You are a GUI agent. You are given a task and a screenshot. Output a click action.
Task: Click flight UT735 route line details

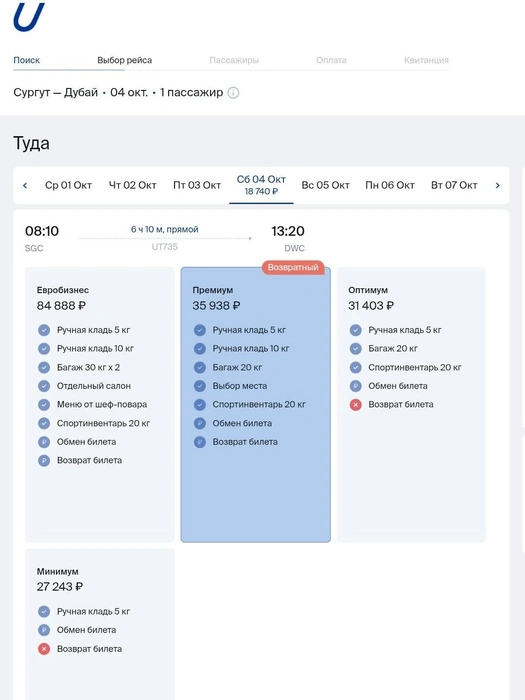pyautogui.click(x=164, y=238)
